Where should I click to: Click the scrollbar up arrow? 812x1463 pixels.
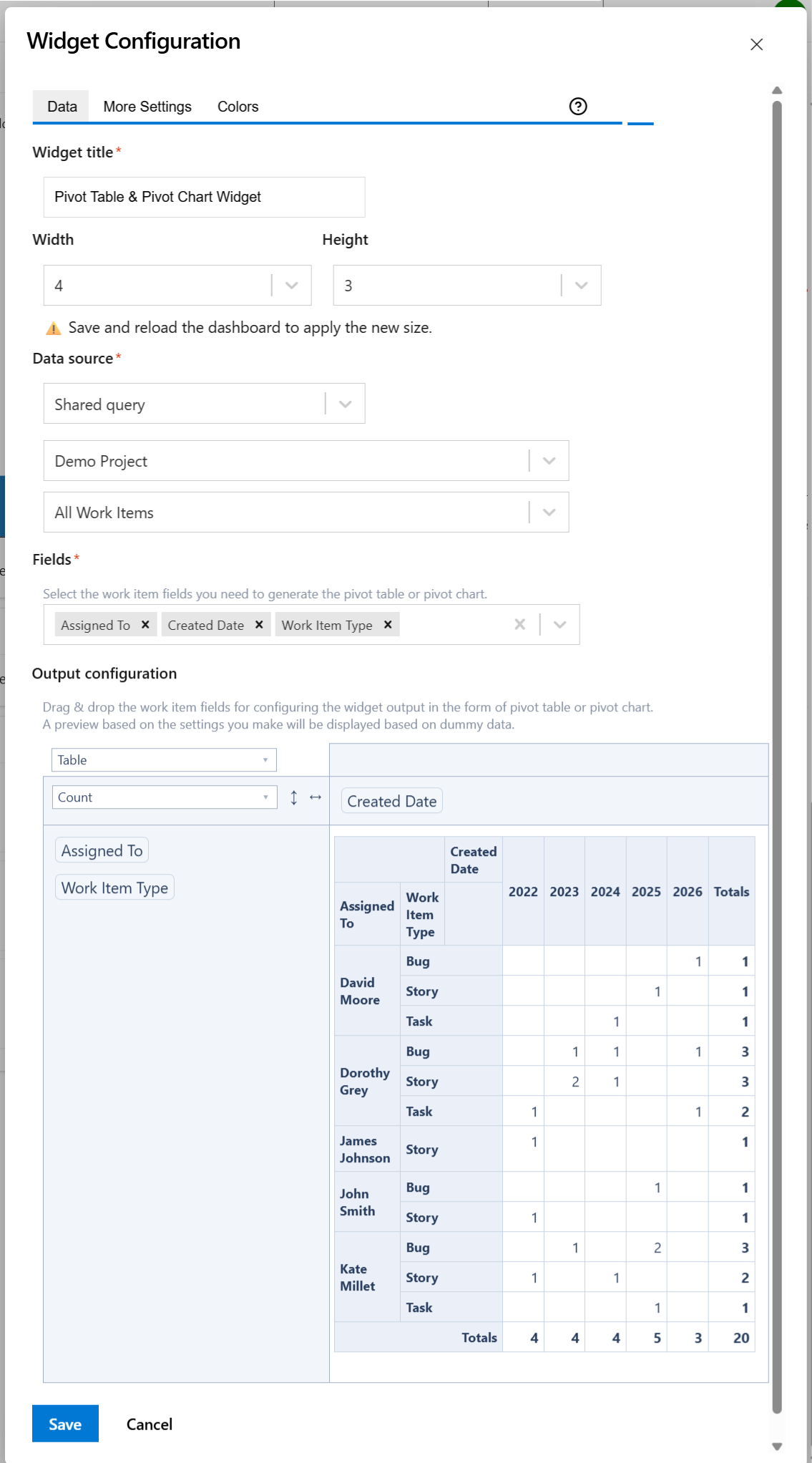tap(777, 90)
